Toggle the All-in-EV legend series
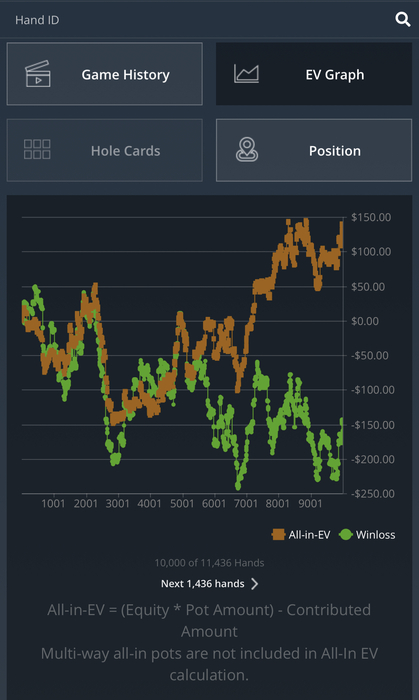This screenshot has height=700, width=419. coord(301,534)
